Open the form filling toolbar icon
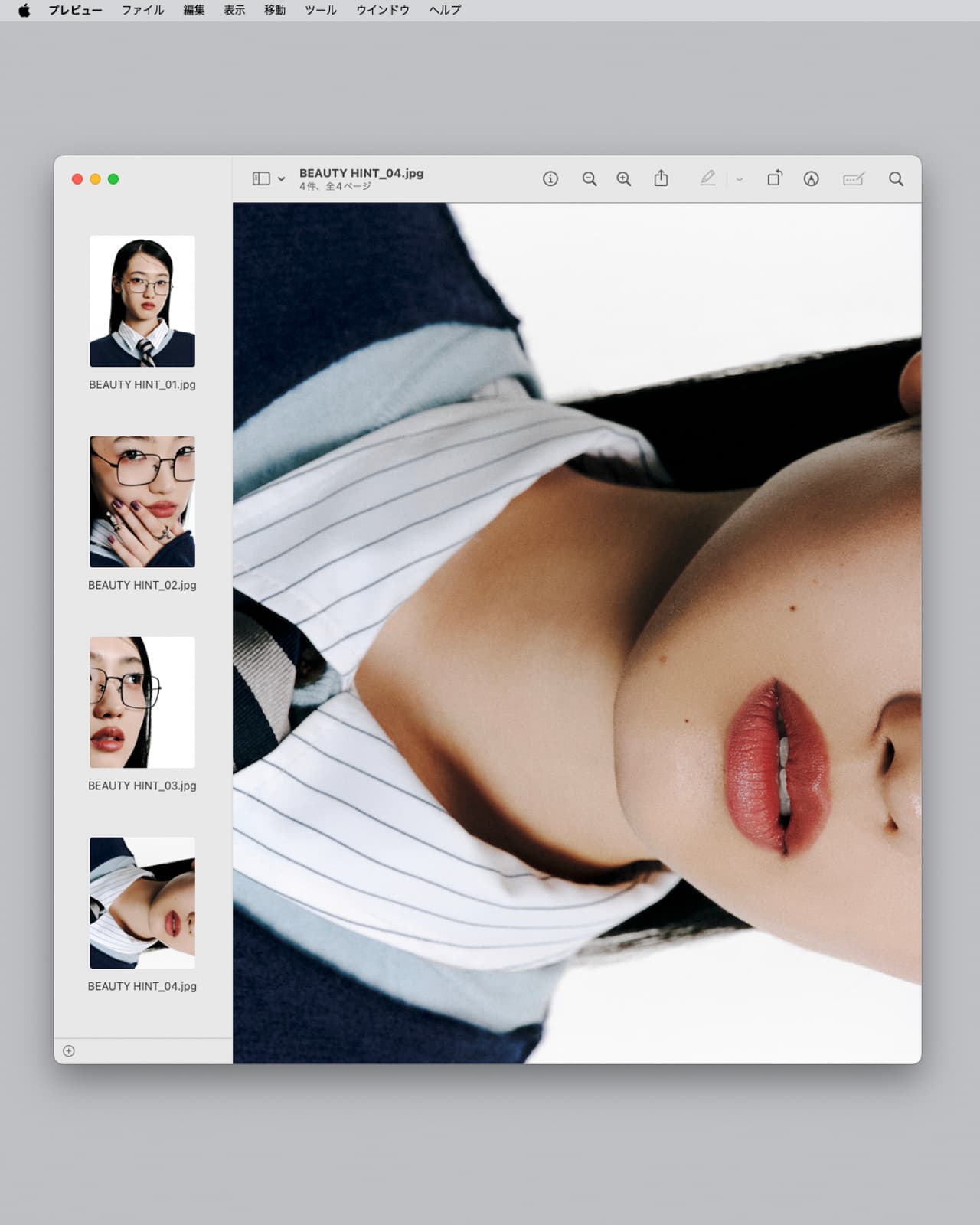This screenshot has height=1225, width=980. (854, 179)
